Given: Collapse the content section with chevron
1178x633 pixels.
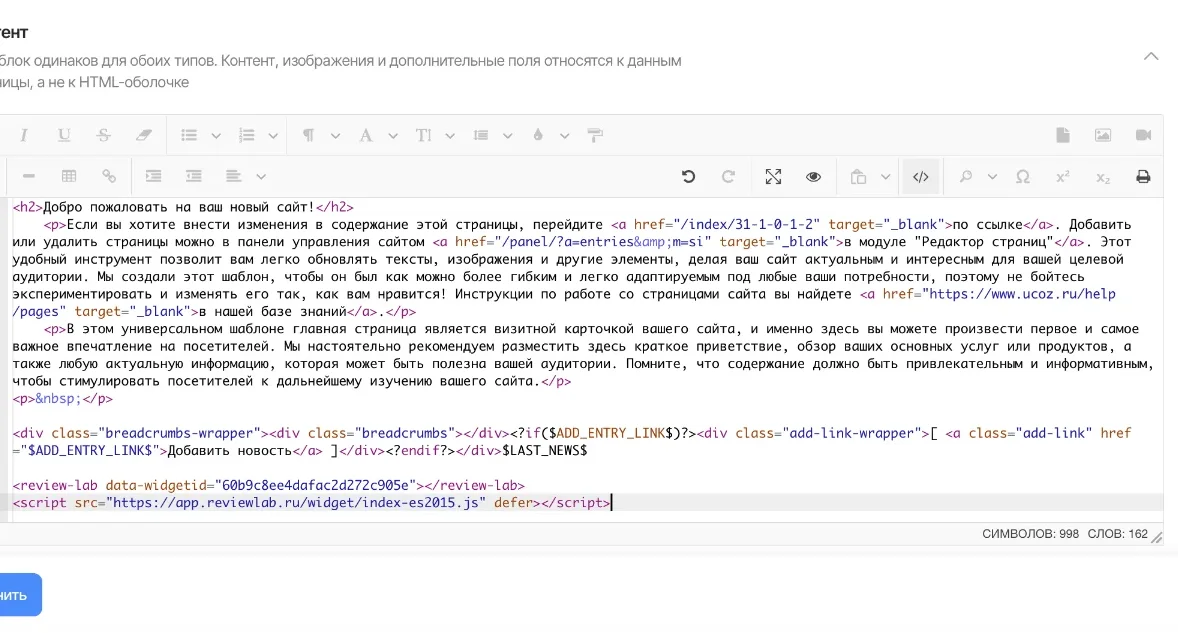Looking at the screenshot, I should click(1151, 56).
